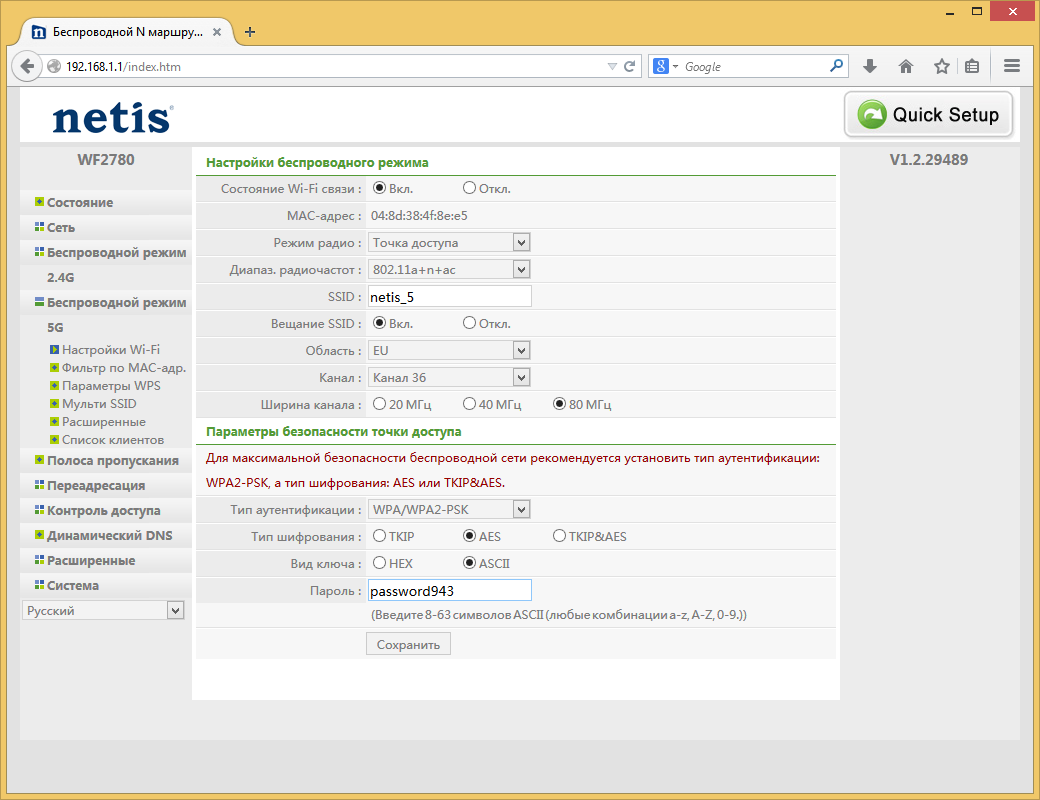Click the address bar URL

[x=123, y=66]
